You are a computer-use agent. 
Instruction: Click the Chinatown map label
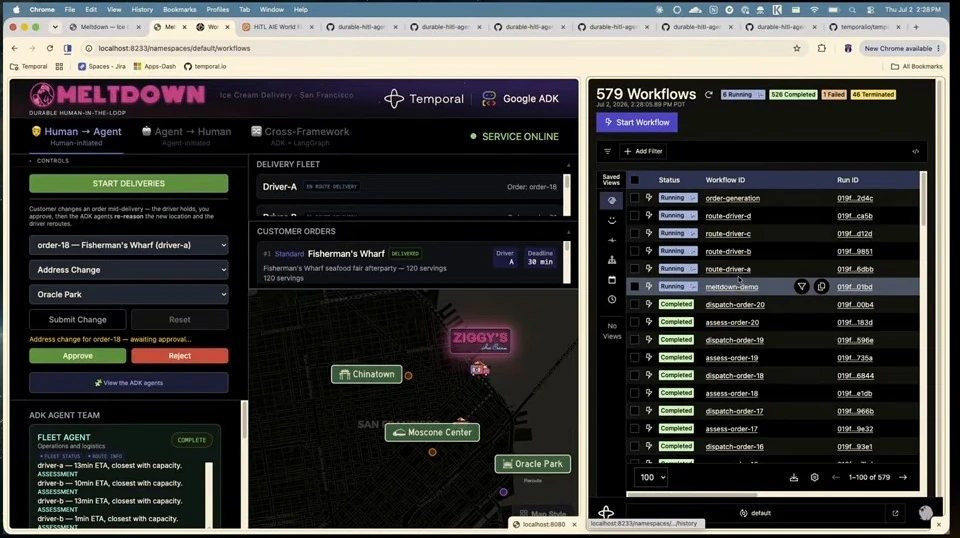[367, 374]
